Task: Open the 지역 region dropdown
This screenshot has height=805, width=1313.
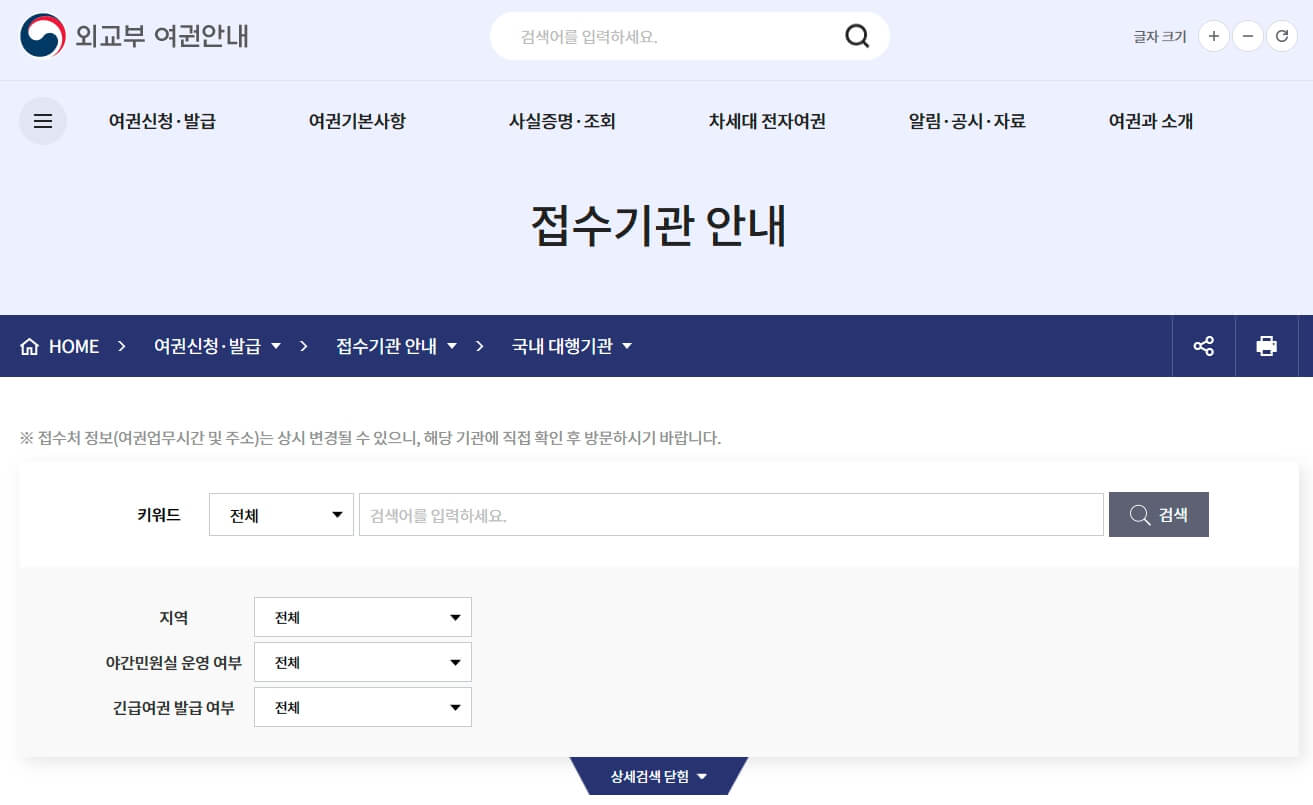Action: [x=362, y=617]
